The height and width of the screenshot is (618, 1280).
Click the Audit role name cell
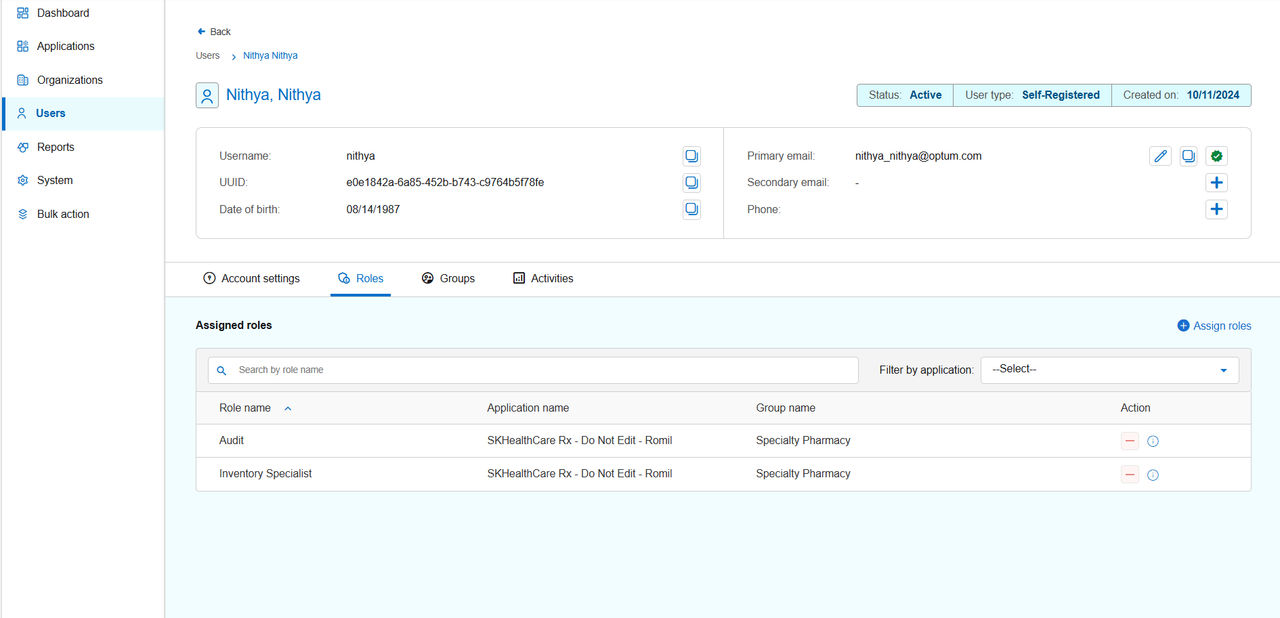231,441
